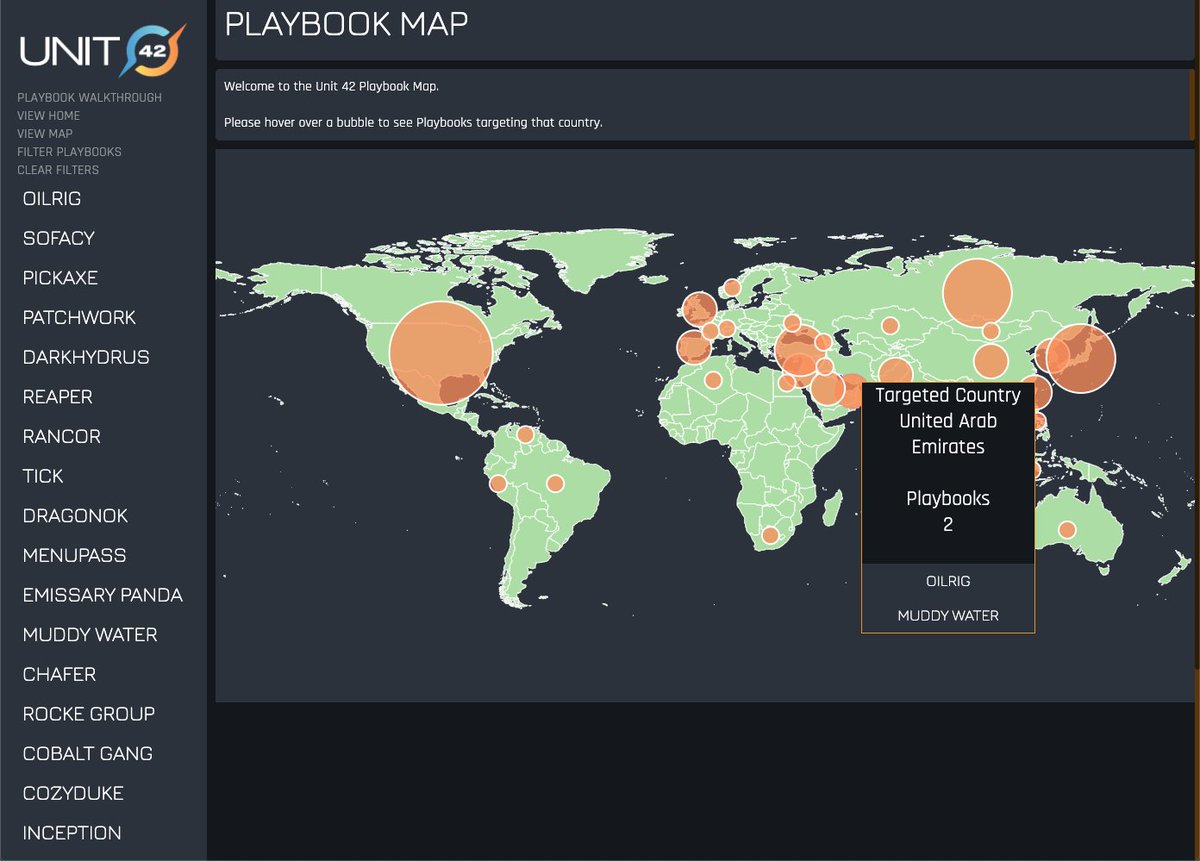Select the REAPER playbook
The image size is (1200, 861).
click(x=57, y=397)
